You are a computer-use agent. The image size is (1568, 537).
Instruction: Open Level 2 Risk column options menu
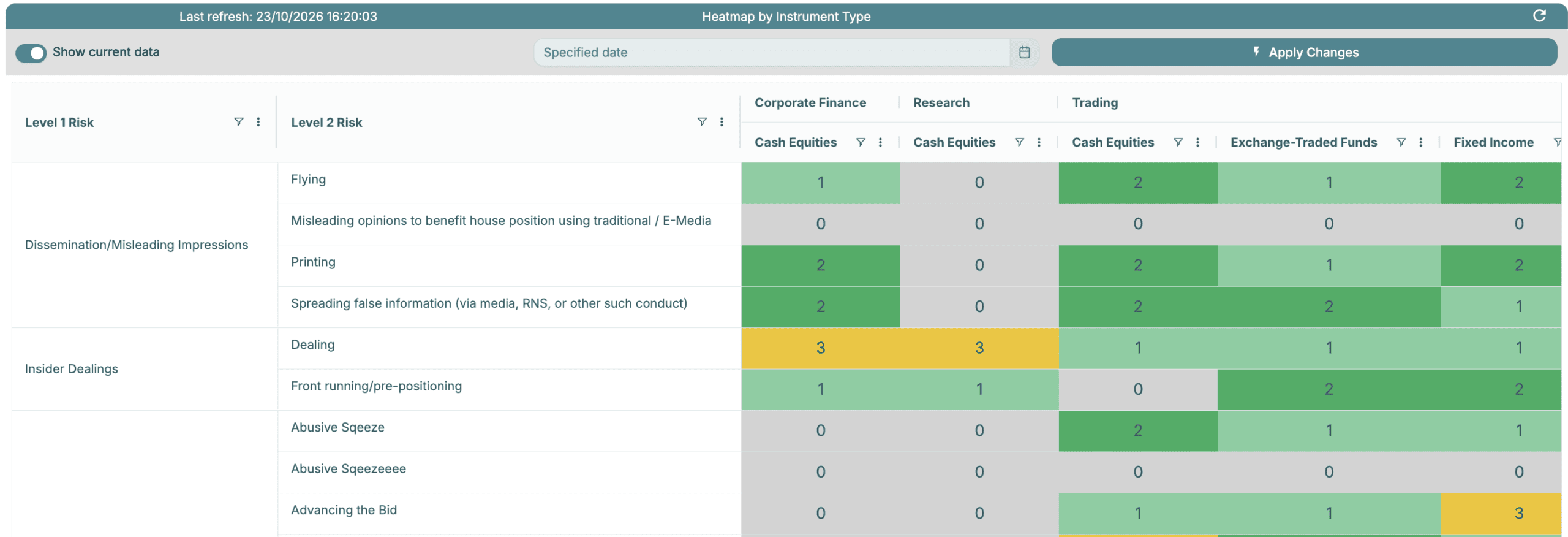[x=722, y=122]
